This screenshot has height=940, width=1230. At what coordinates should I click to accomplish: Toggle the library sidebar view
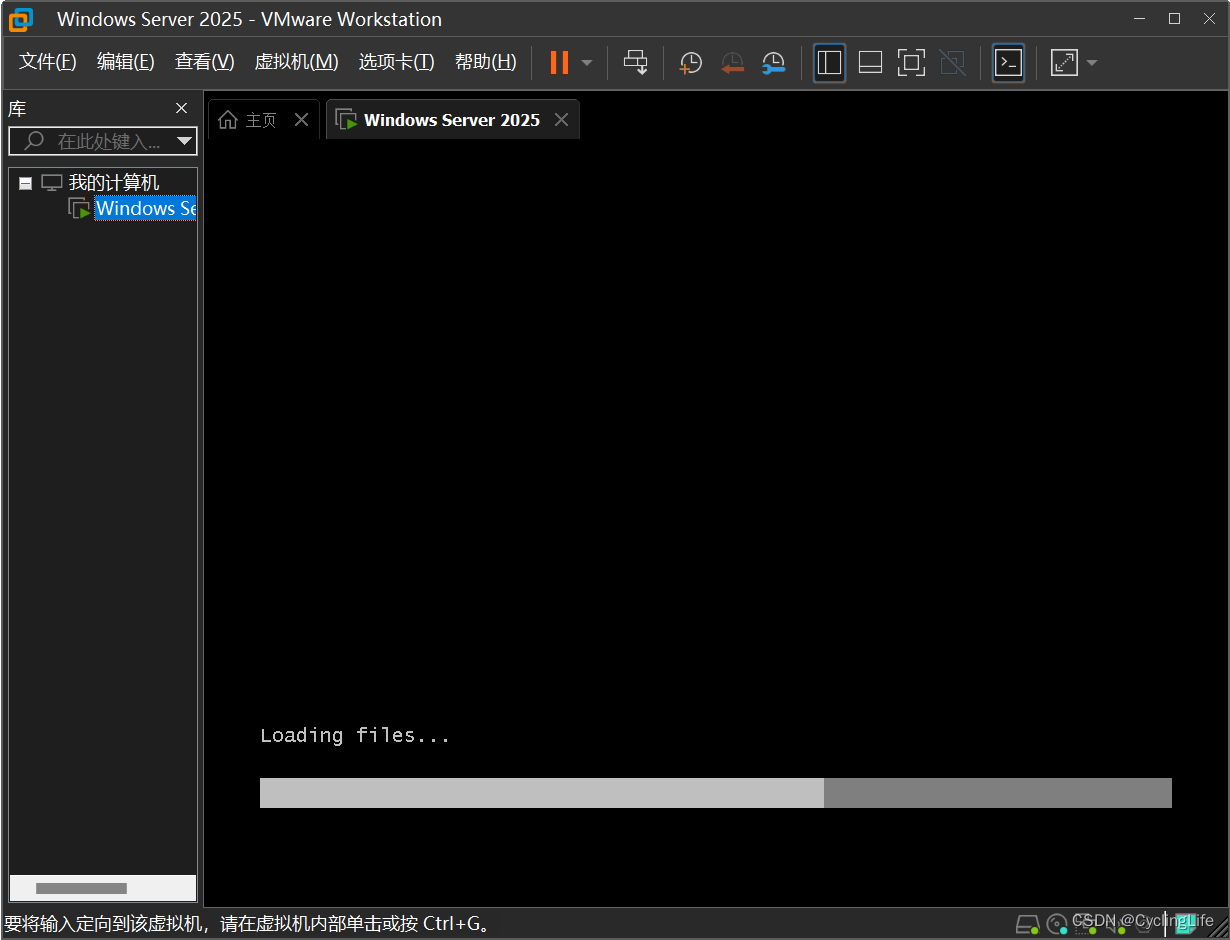point(829,63)
